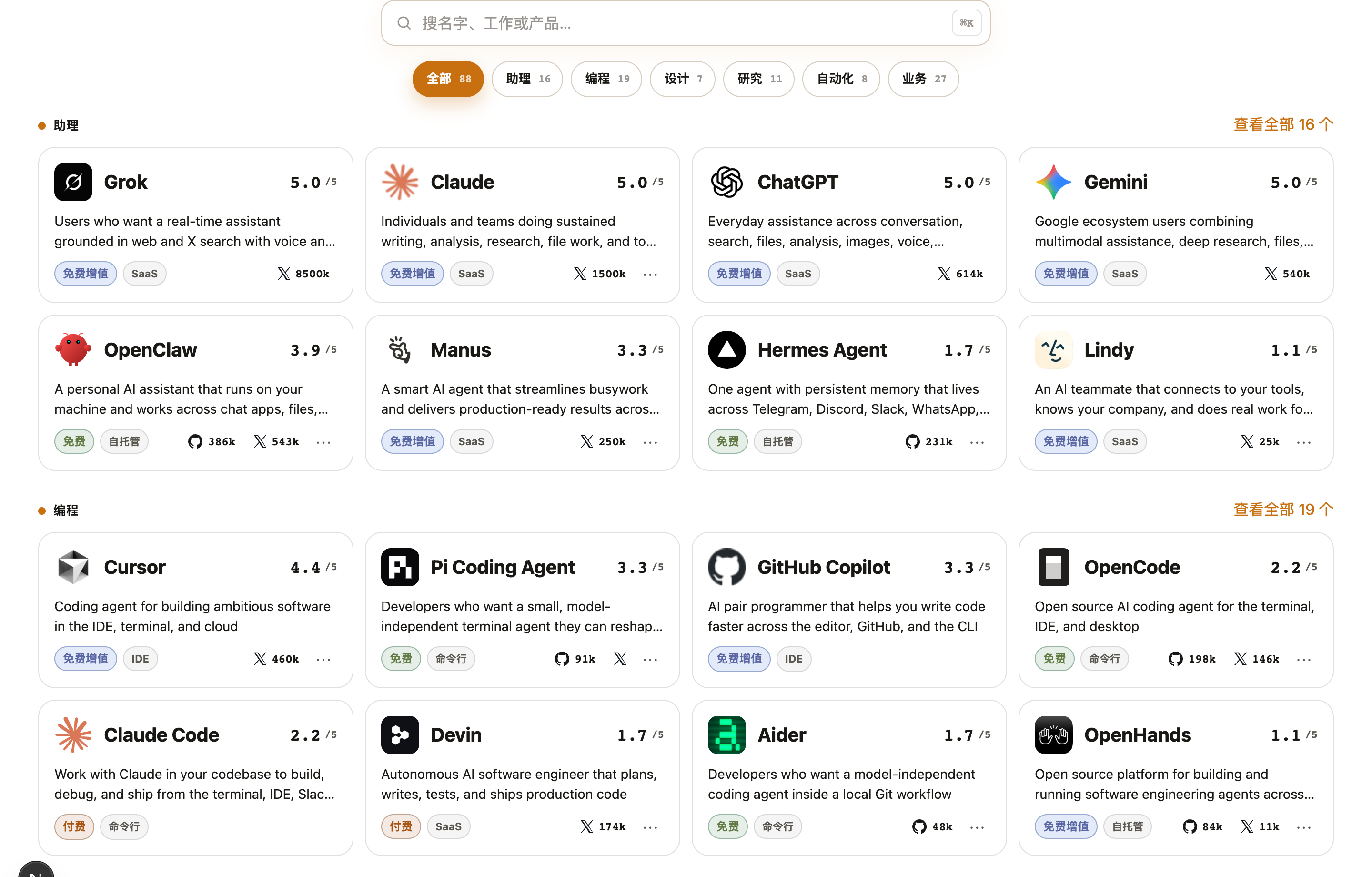Viewport: 1372px width, 877px height.
Task: Click the OpenCode logo icon
Action: (1053, 567)
